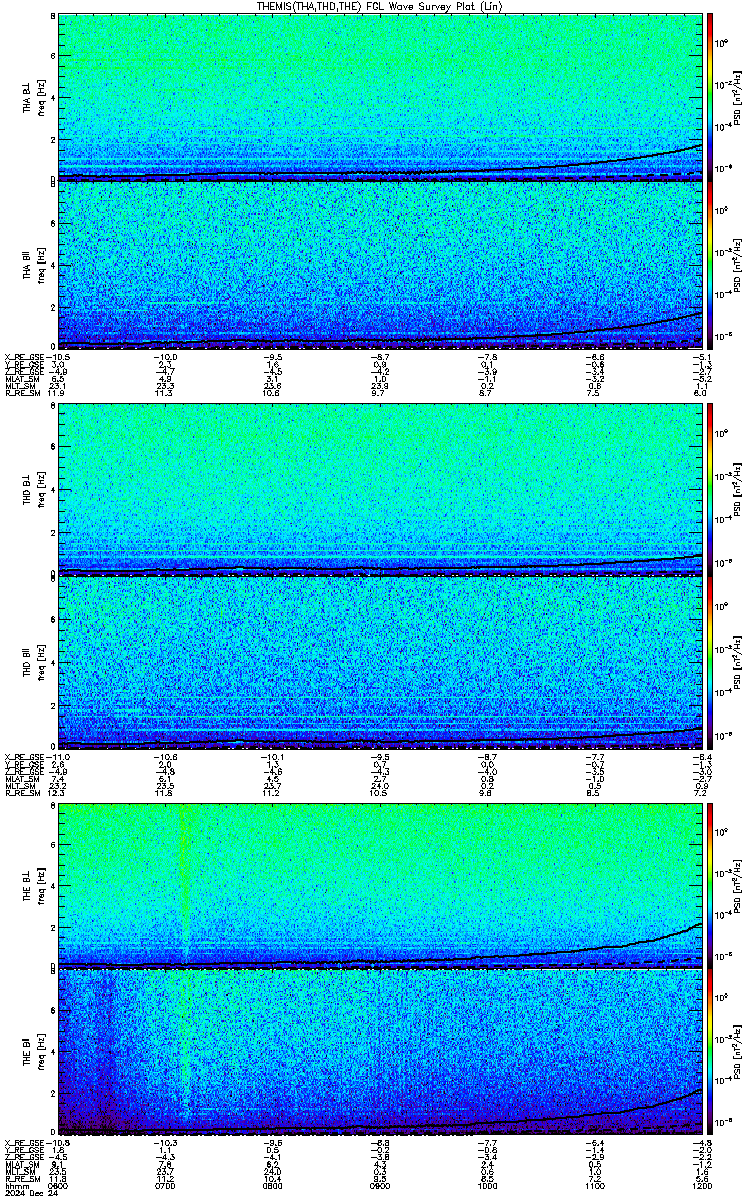Click the THA B-parallel color bar
Image resolution: width=750 pixels, height=1200 pixels.
click(x=710, y=264)
